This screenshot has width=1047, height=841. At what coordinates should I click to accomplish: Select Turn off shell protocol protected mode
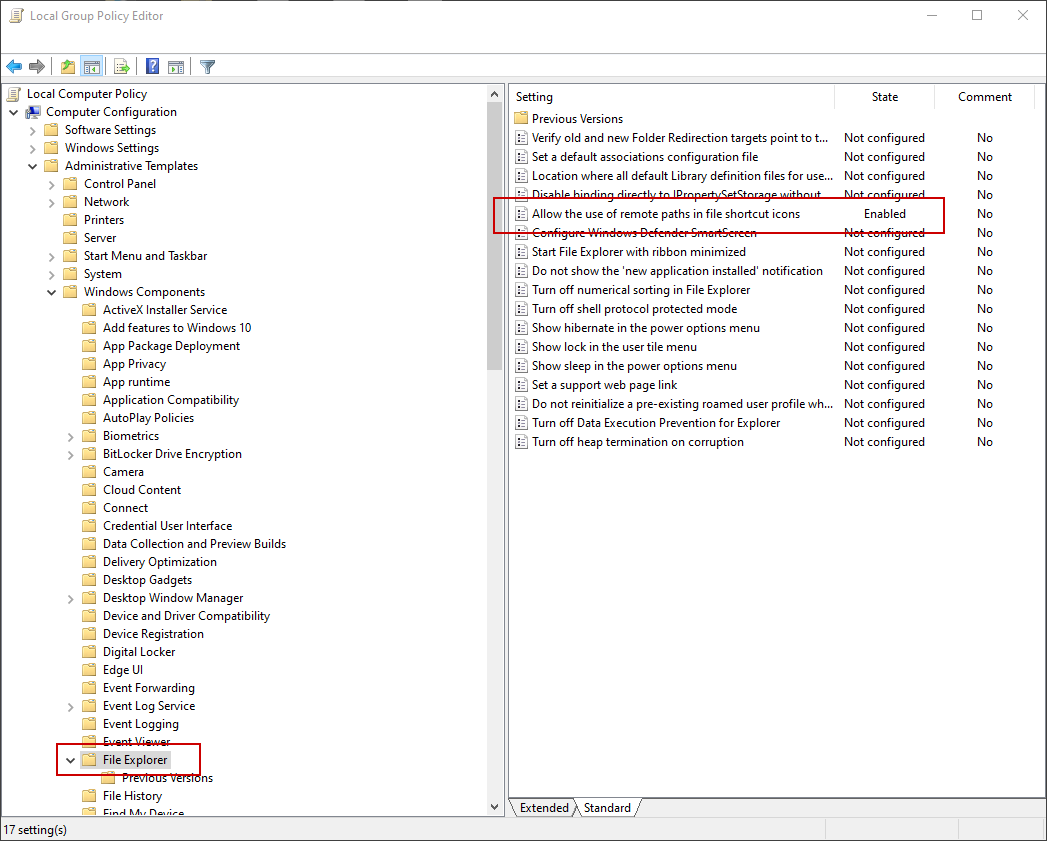click(634, 309)
